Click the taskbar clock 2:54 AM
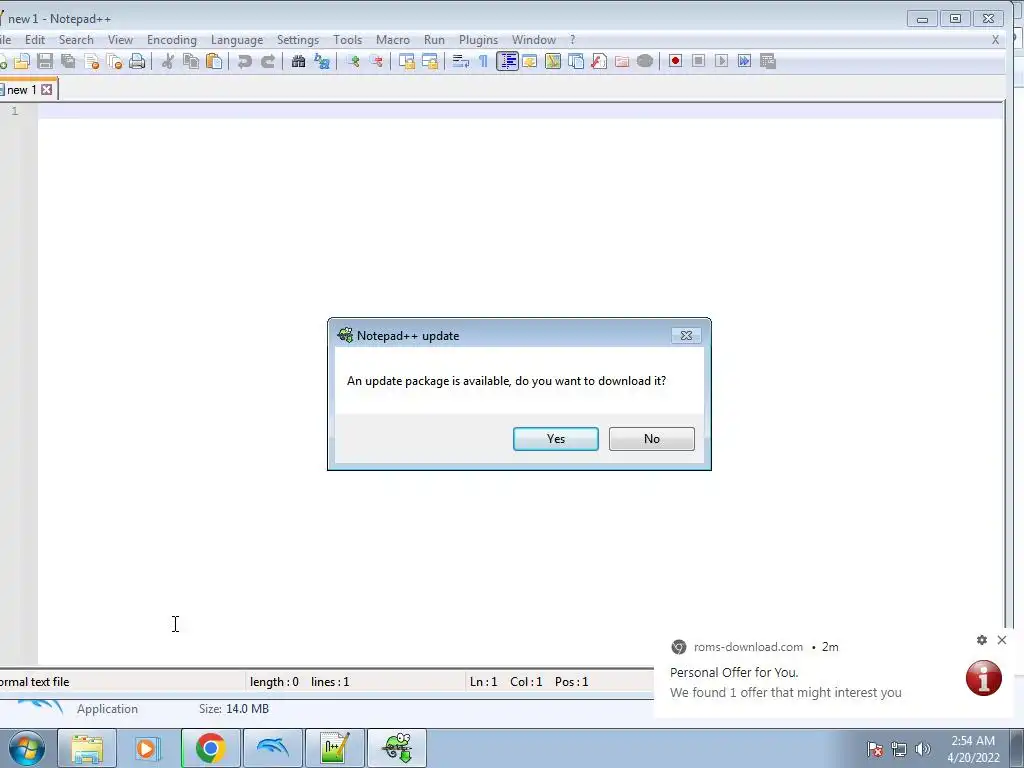Screen dimensions: 1024x768 click(x=973, y=749)
